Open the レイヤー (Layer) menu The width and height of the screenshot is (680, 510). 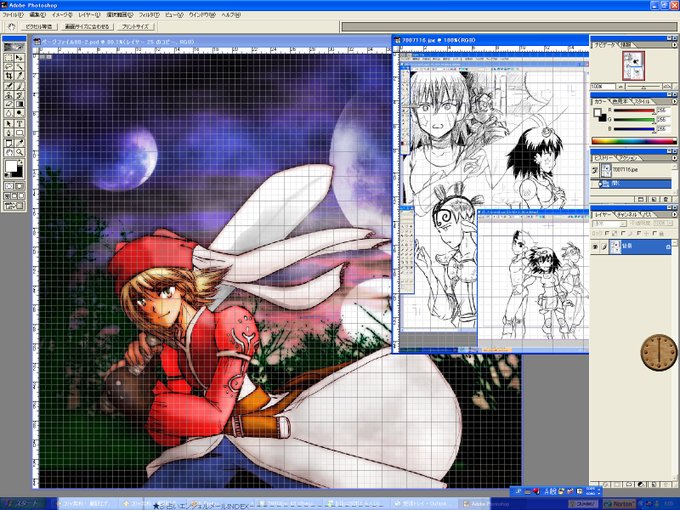tap(89, 15)
